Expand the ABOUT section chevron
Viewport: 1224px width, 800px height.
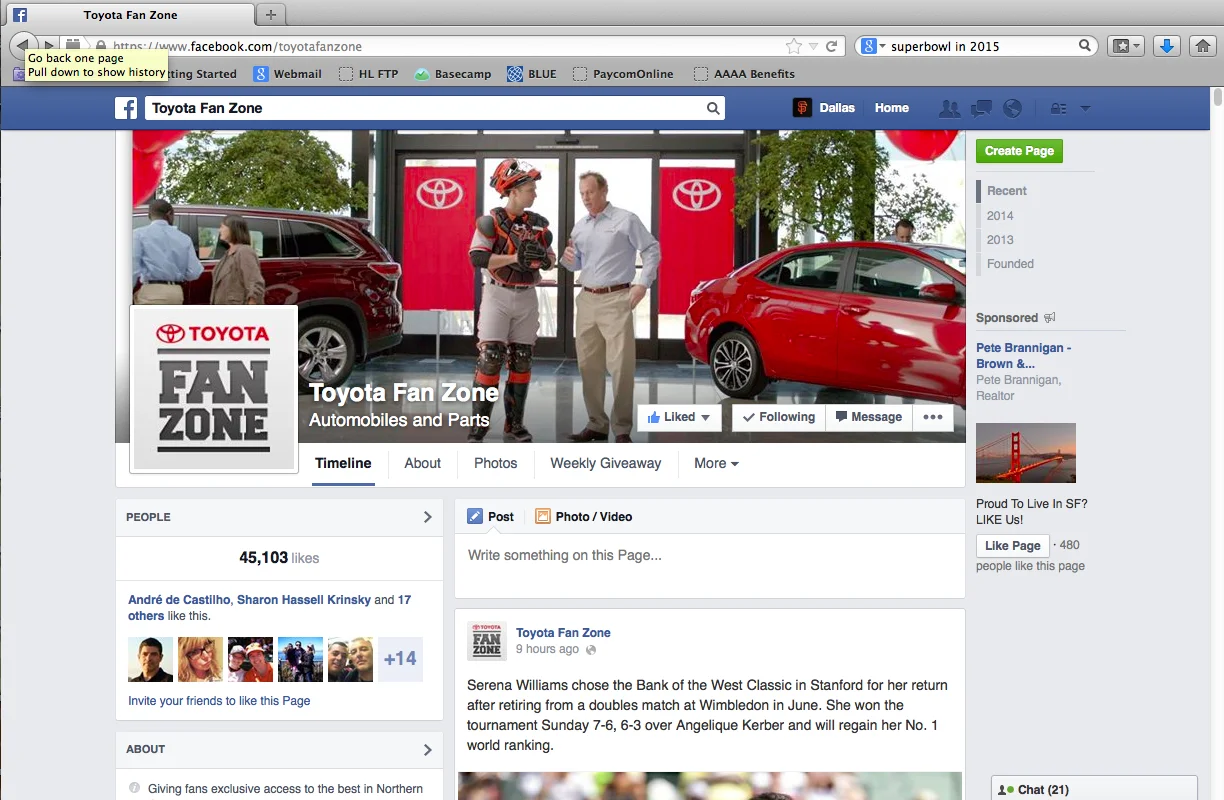click(x=428, y=749)
